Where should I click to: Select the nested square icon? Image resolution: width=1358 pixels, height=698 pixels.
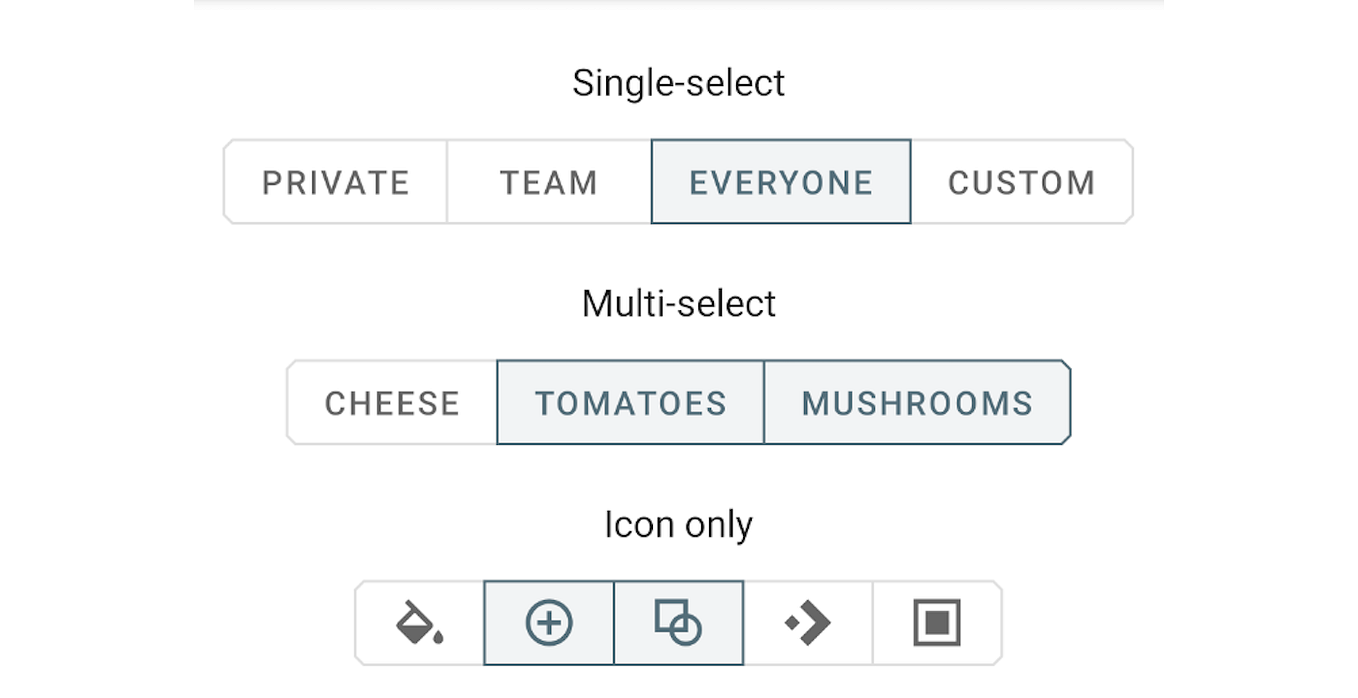point(937,623)
